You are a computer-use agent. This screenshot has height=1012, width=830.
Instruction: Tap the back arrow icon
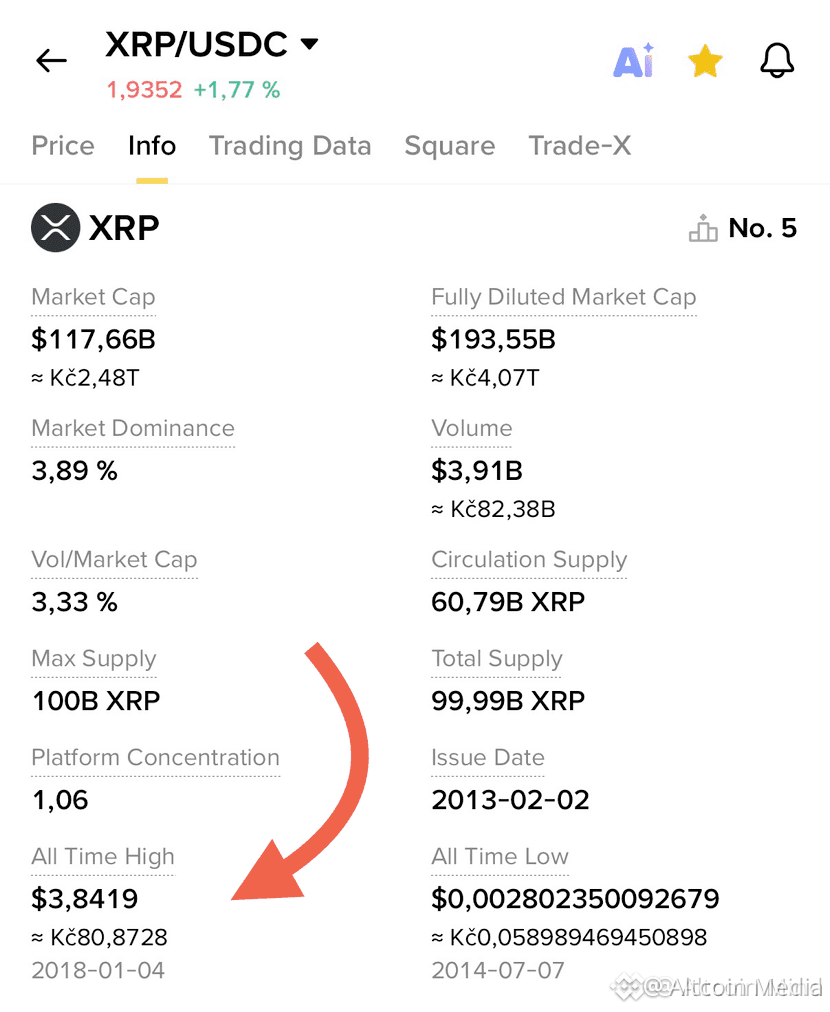click(52, 61)
